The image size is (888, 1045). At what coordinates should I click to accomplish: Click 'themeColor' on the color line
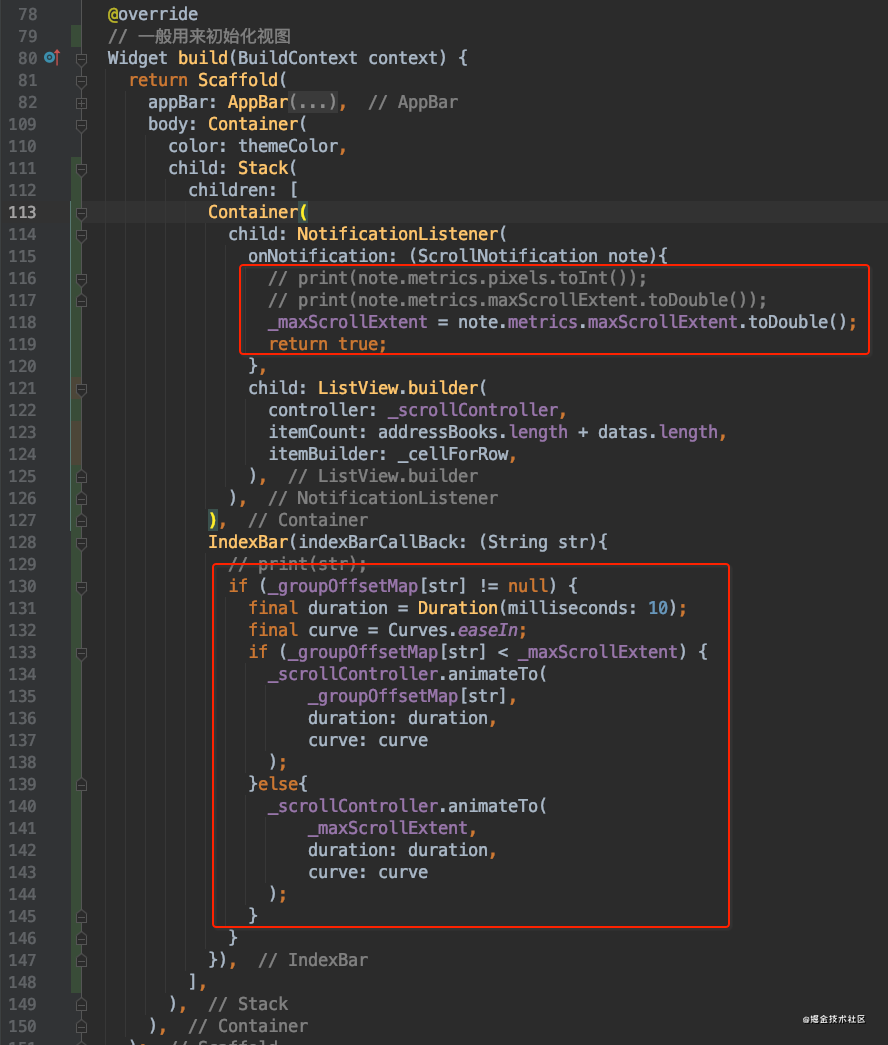(288, 146)
